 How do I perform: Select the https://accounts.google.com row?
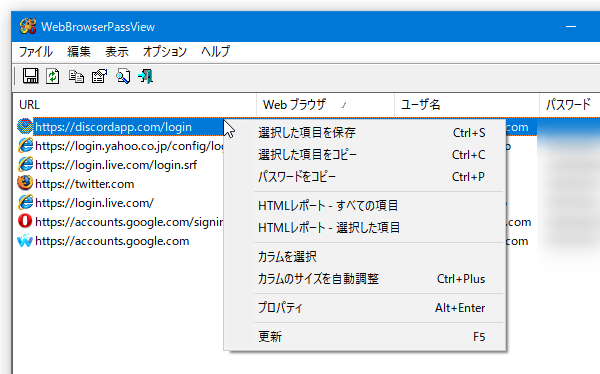(x=112, y=241)
